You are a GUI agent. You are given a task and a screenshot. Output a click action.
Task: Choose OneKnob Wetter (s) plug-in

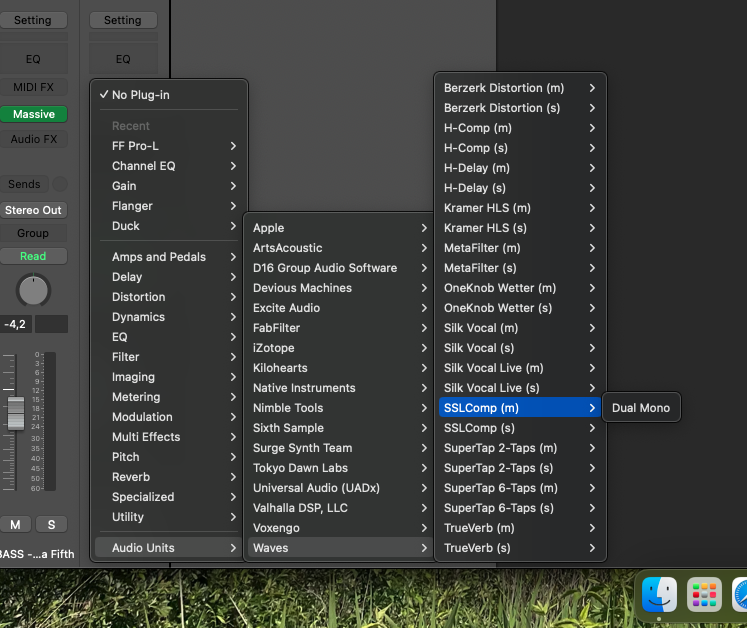pos(520,308)
